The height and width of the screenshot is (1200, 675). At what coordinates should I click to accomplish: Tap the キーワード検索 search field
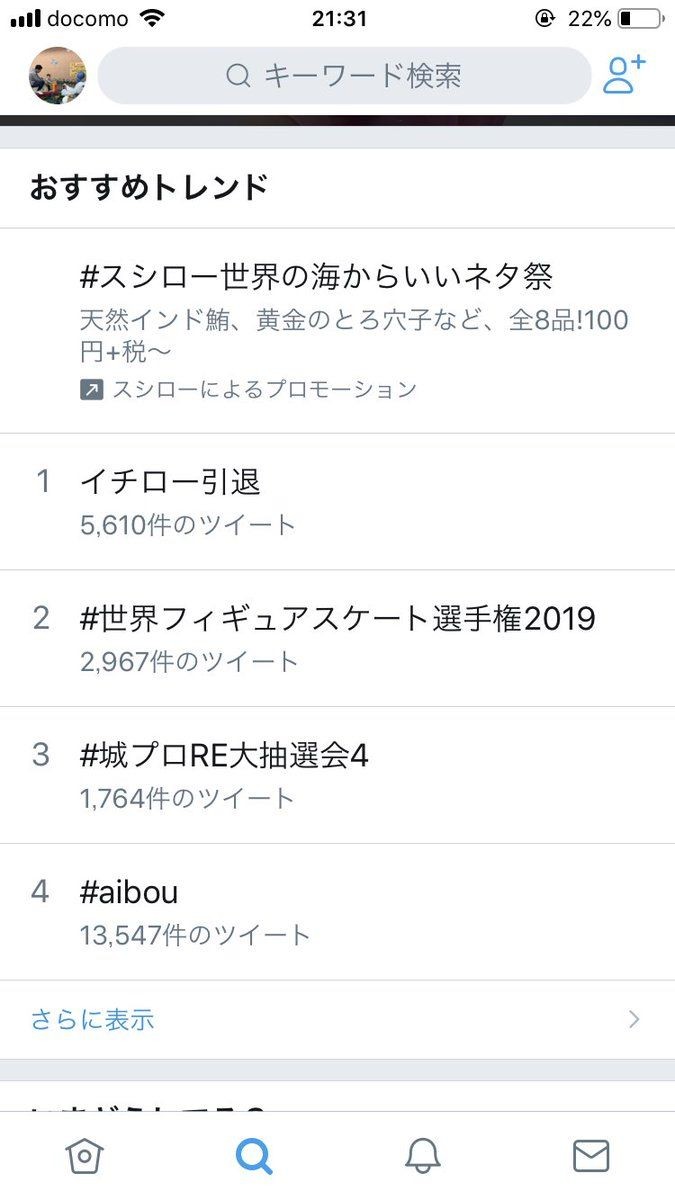point(345,76)
